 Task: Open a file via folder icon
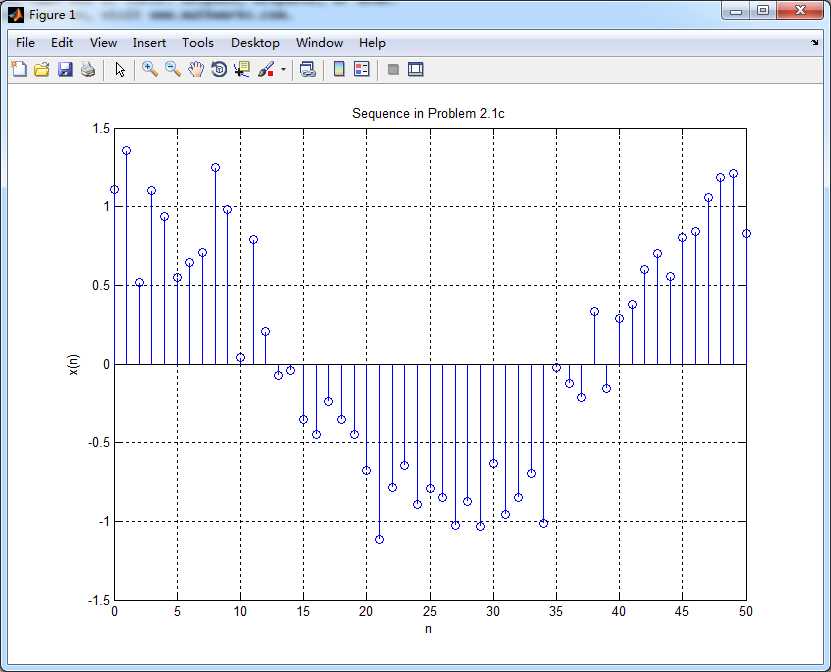pyautogui.click(x=42, y=69)
